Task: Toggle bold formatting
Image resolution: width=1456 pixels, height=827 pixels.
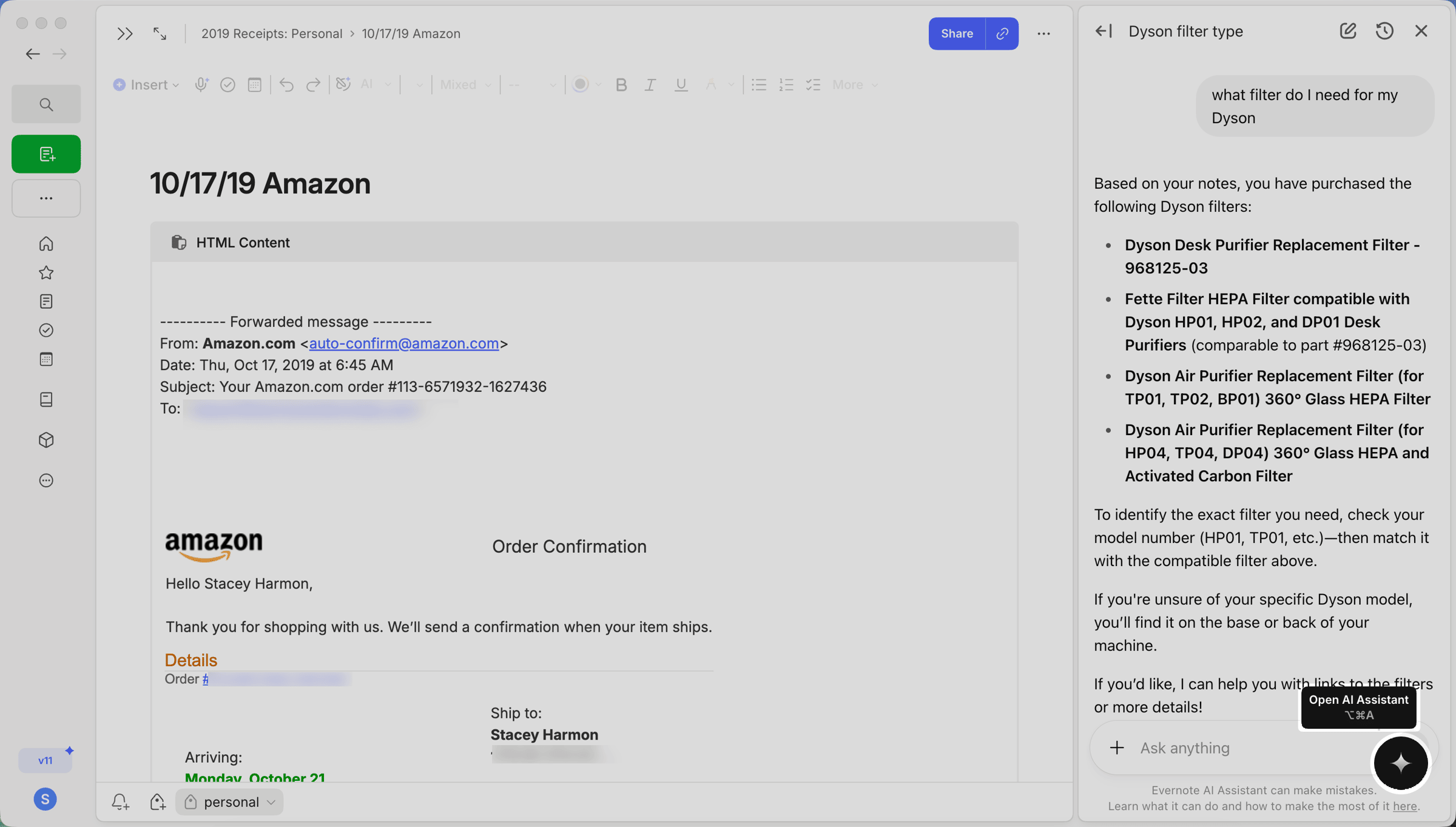Action: click(x=621, y=85)
